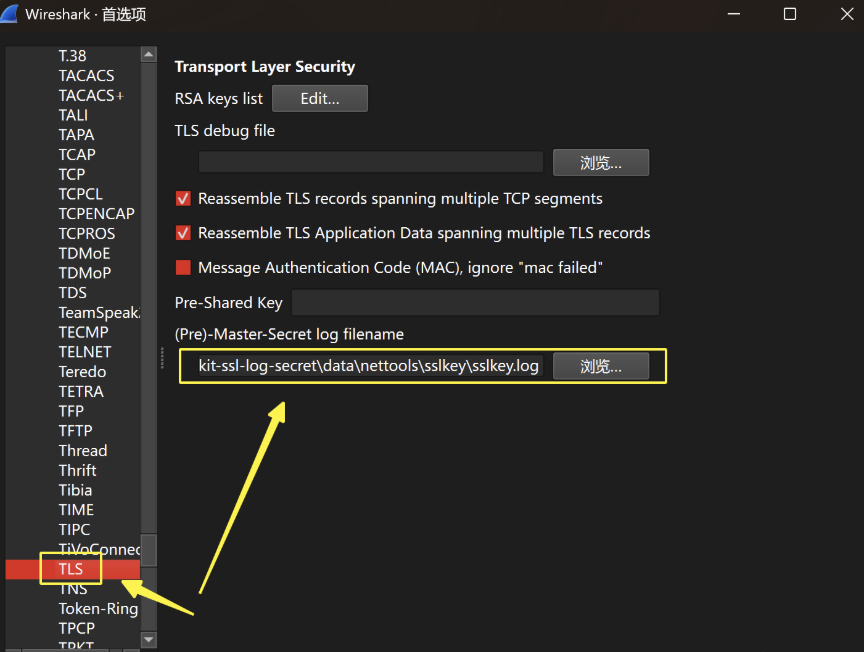Click the Master-Secret log filename field

pos(371,366)
